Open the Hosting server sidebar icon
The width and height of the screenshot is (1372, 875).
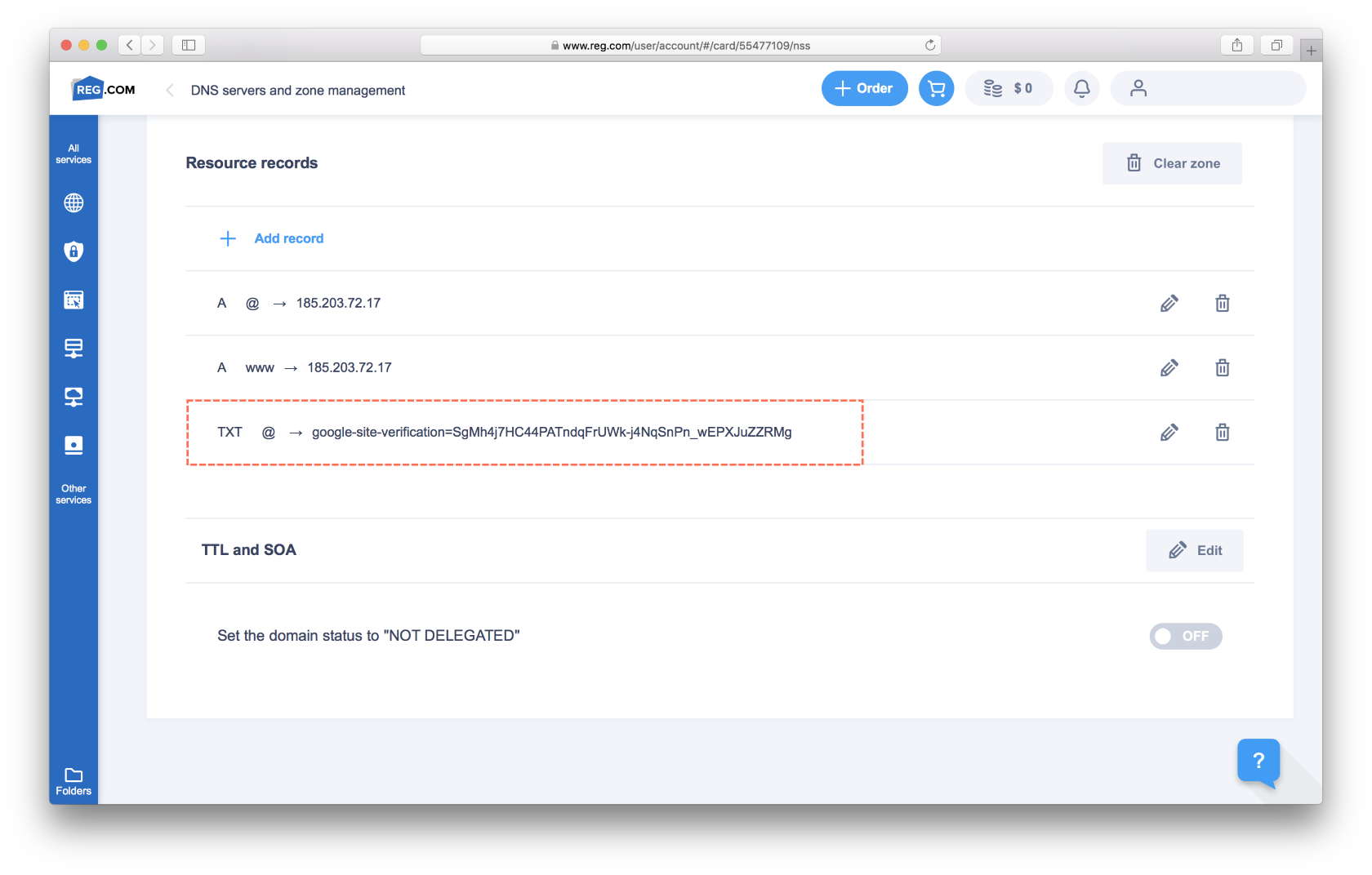[73, 348]
